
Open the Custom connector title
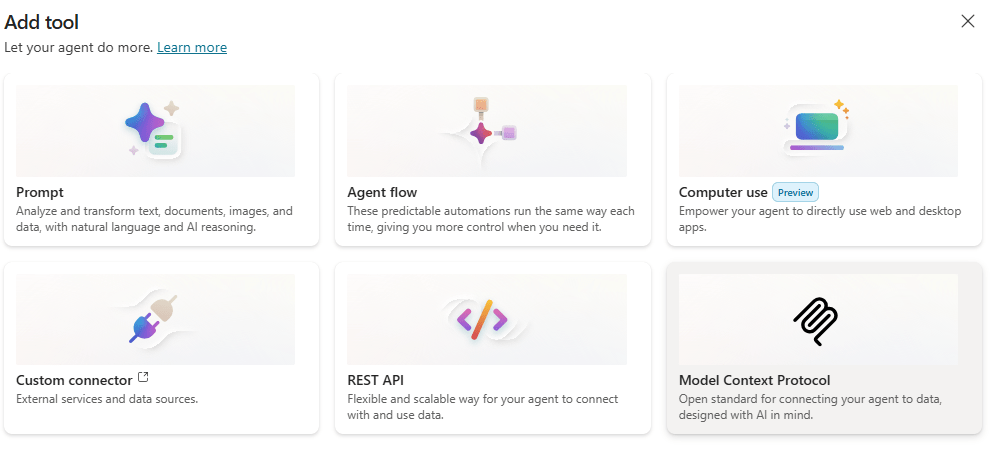tap(74, 380)
